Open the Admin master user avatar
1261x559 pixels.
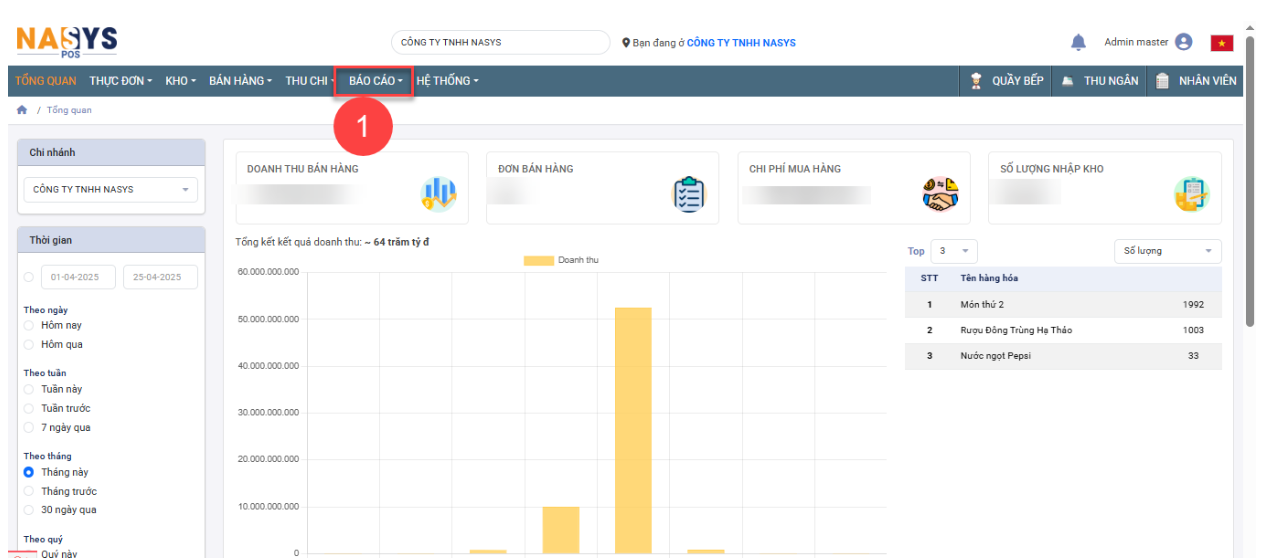click(x=1184, y=42)
